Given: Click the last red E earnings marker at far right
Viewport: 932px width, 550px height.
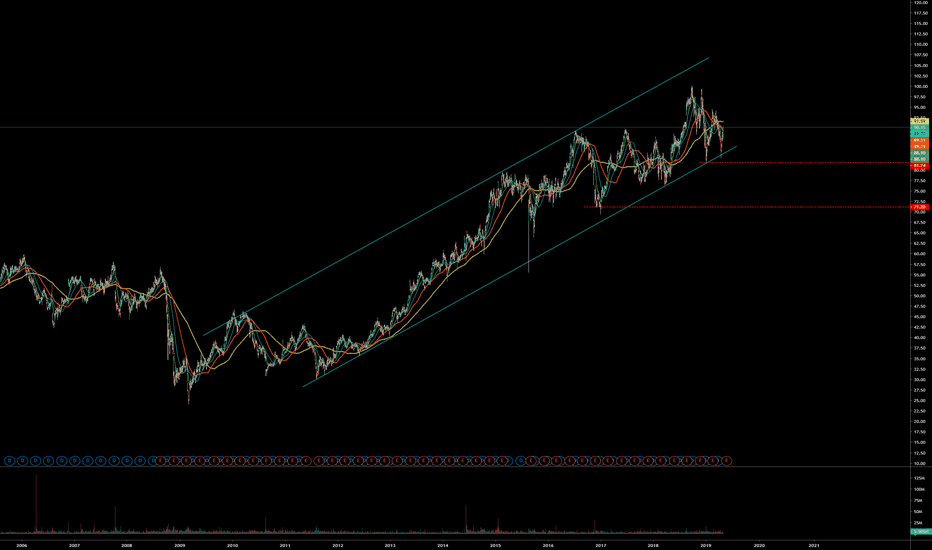Looking at the screenshot, I should point(726,461).
